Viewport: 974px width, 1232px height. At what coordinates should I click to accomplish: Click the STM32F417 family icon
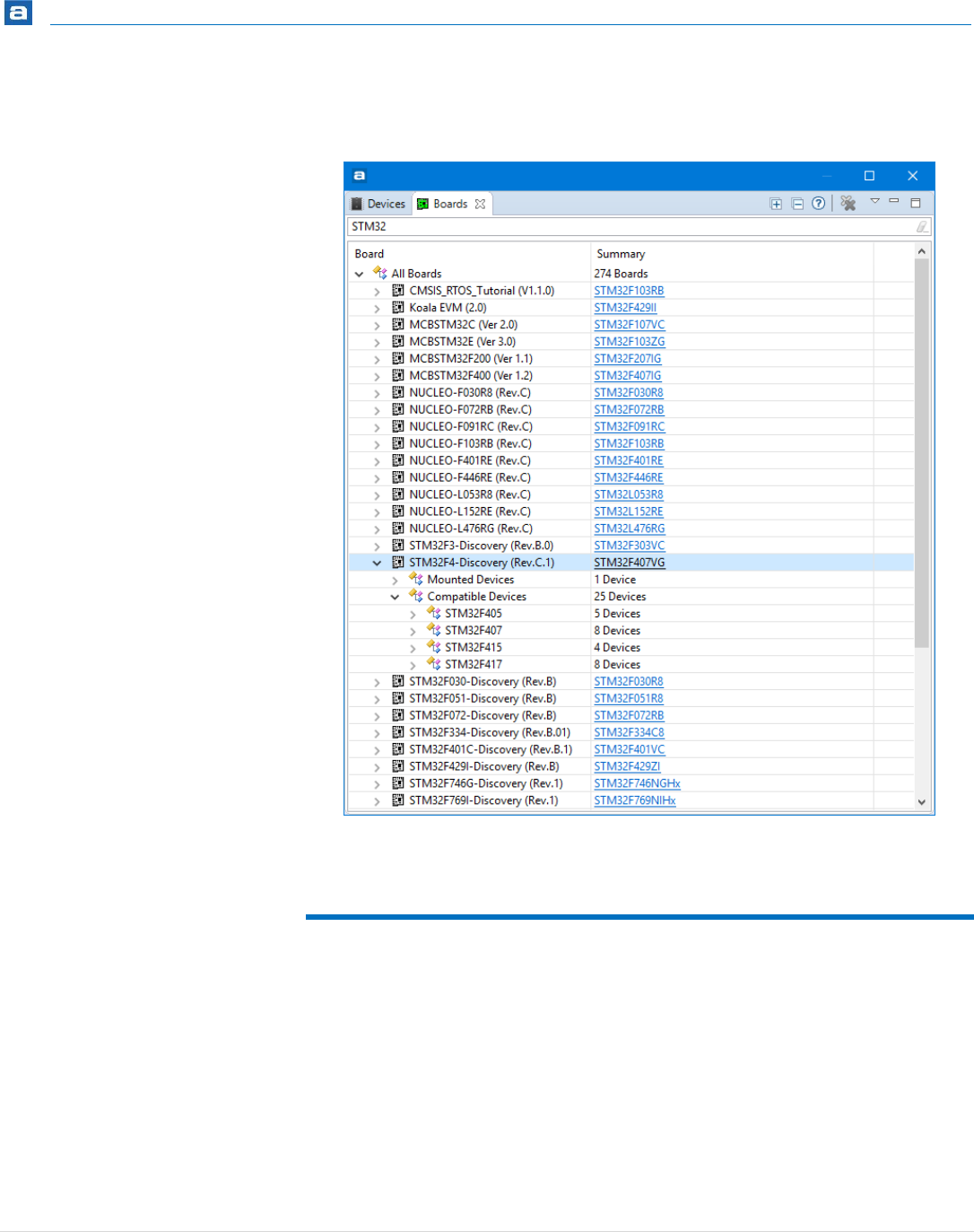(x=434, y=664)
